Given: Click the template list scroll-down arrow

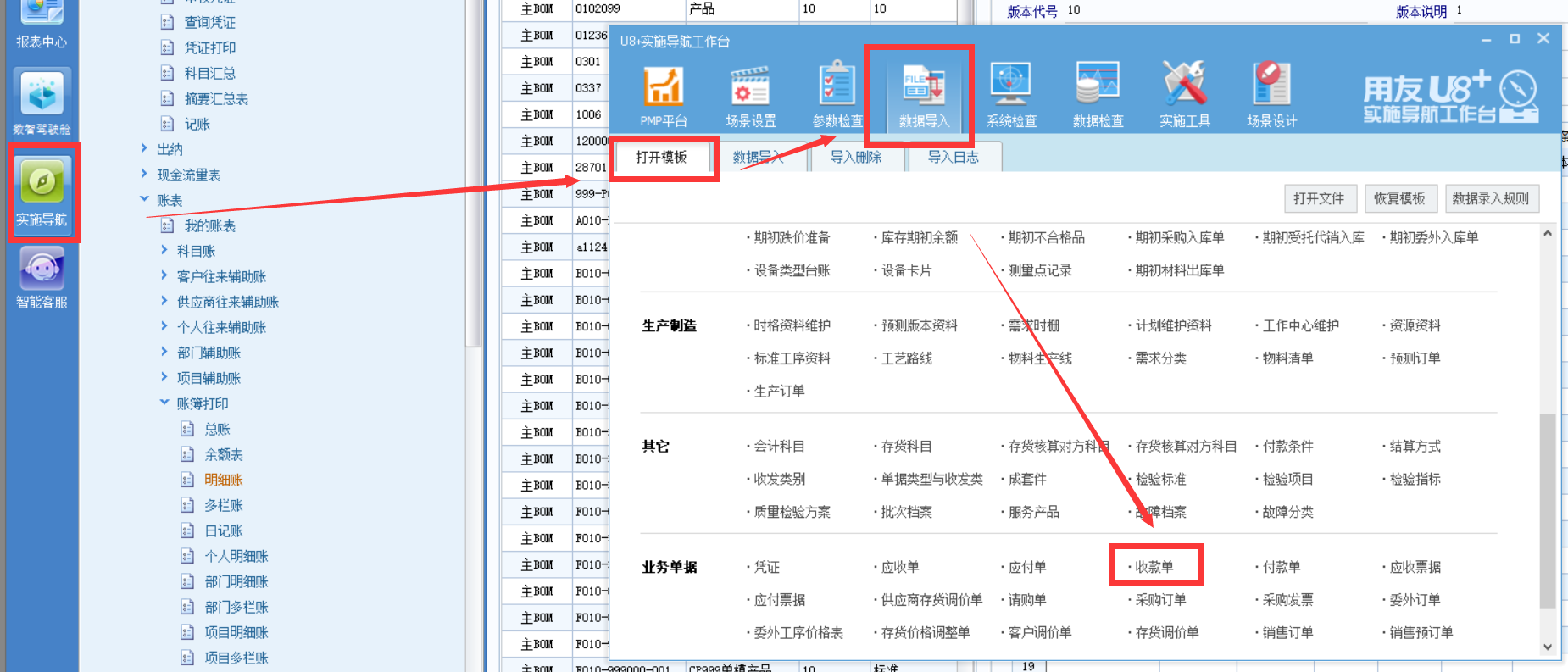Looking at the screenshot, I should pos(1548,647).
